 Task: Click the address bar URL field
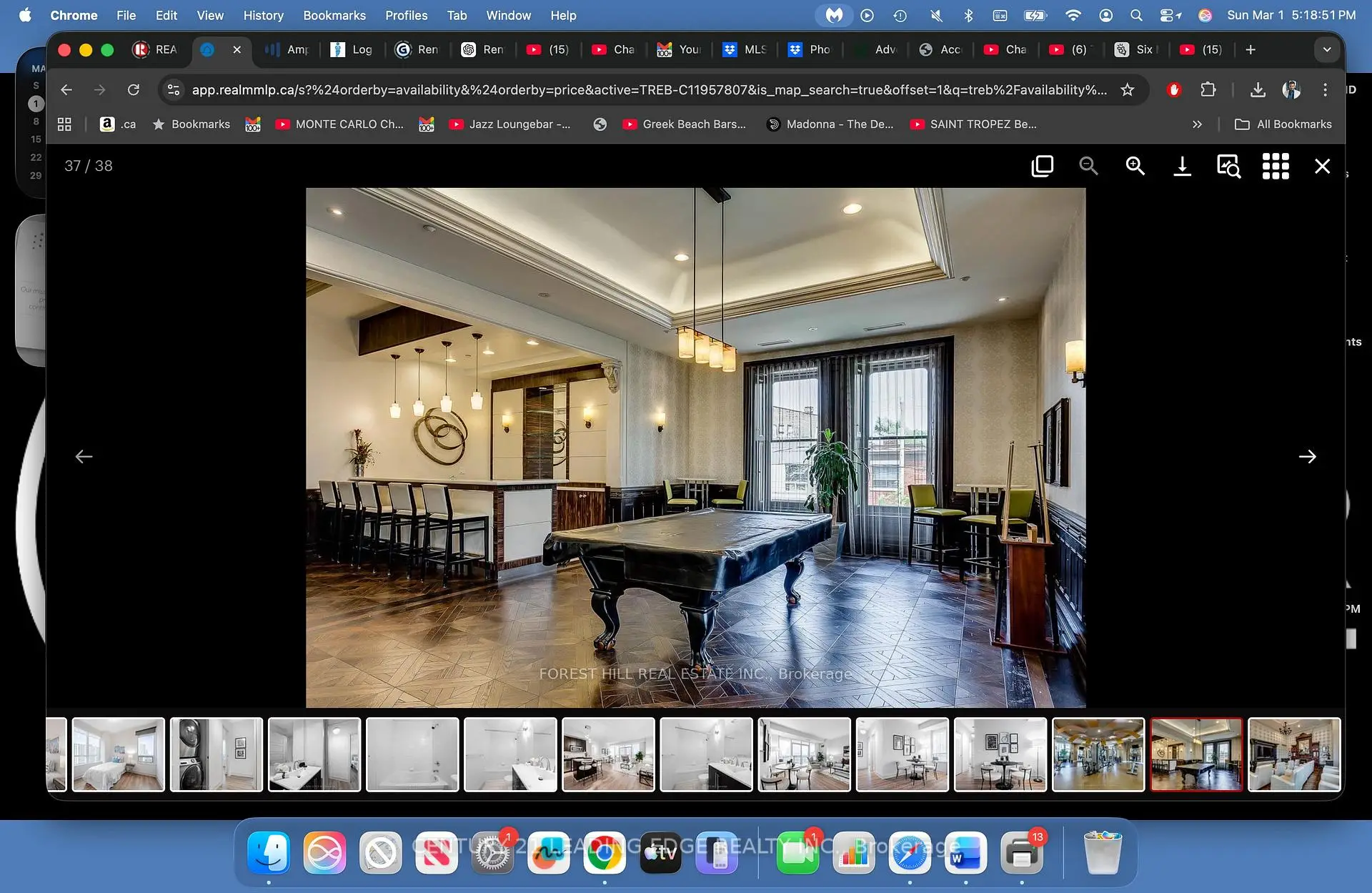click(x=649, y=89)
